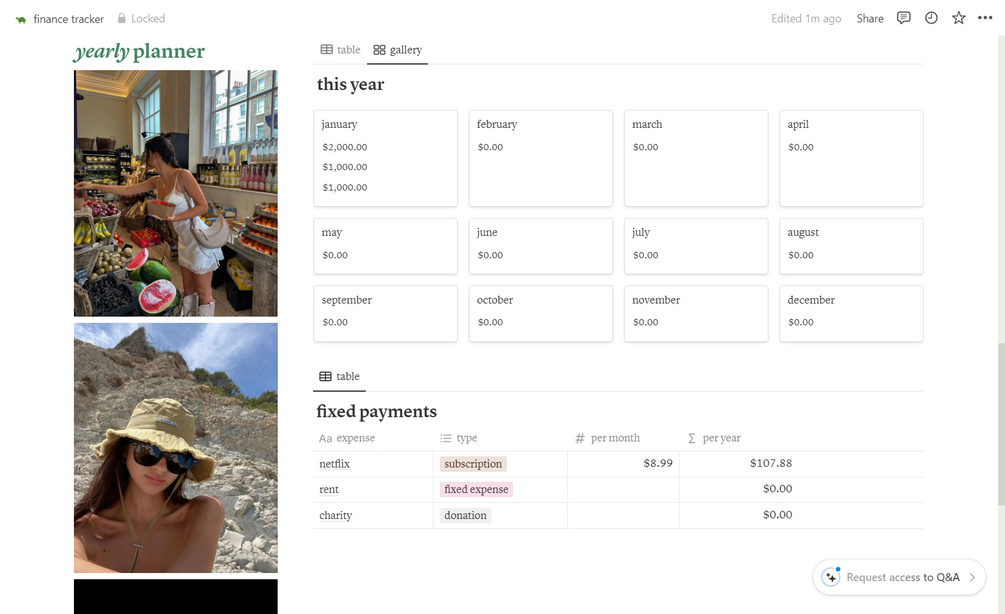Select the gallery view tab
Image resolution: width=1005 pixels, height=614 pixels.
point(397,50)
